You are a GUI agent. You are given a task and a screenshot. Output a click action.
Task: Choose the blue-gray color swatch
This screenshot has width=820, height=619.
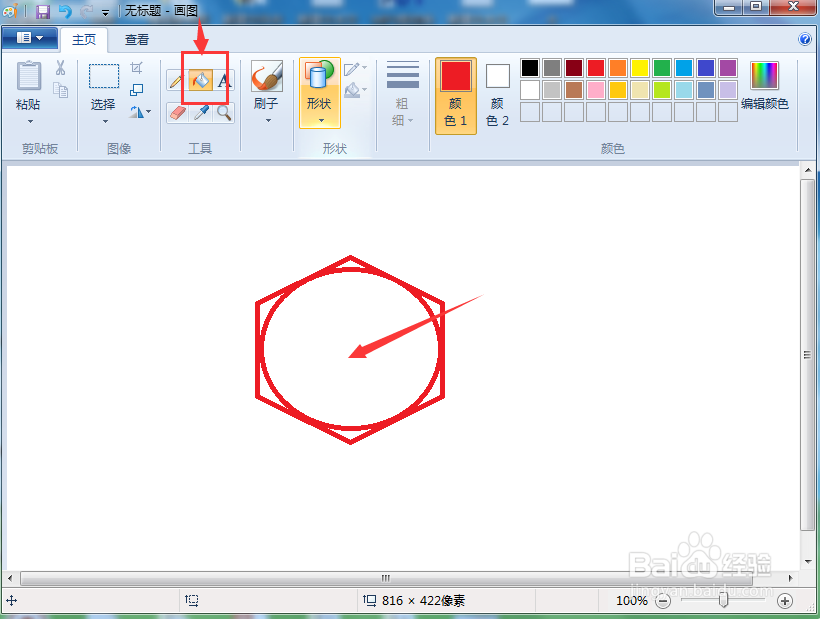705,90
